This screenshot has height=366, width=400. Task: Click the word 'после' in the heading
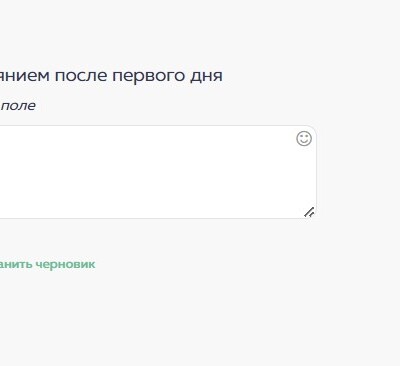pos(81,75)
